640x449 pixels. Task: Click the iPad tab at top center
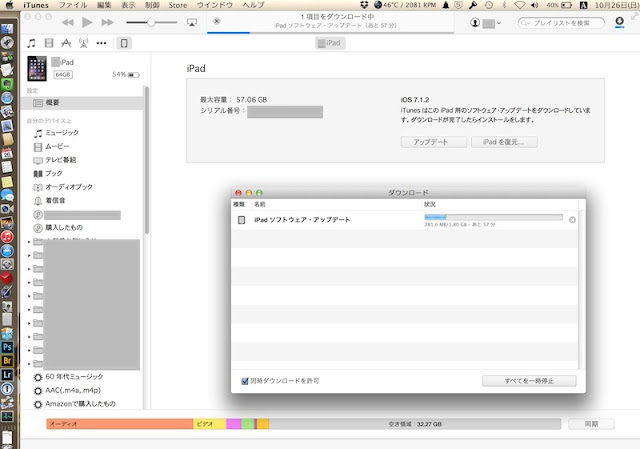(x=330, y=43)
